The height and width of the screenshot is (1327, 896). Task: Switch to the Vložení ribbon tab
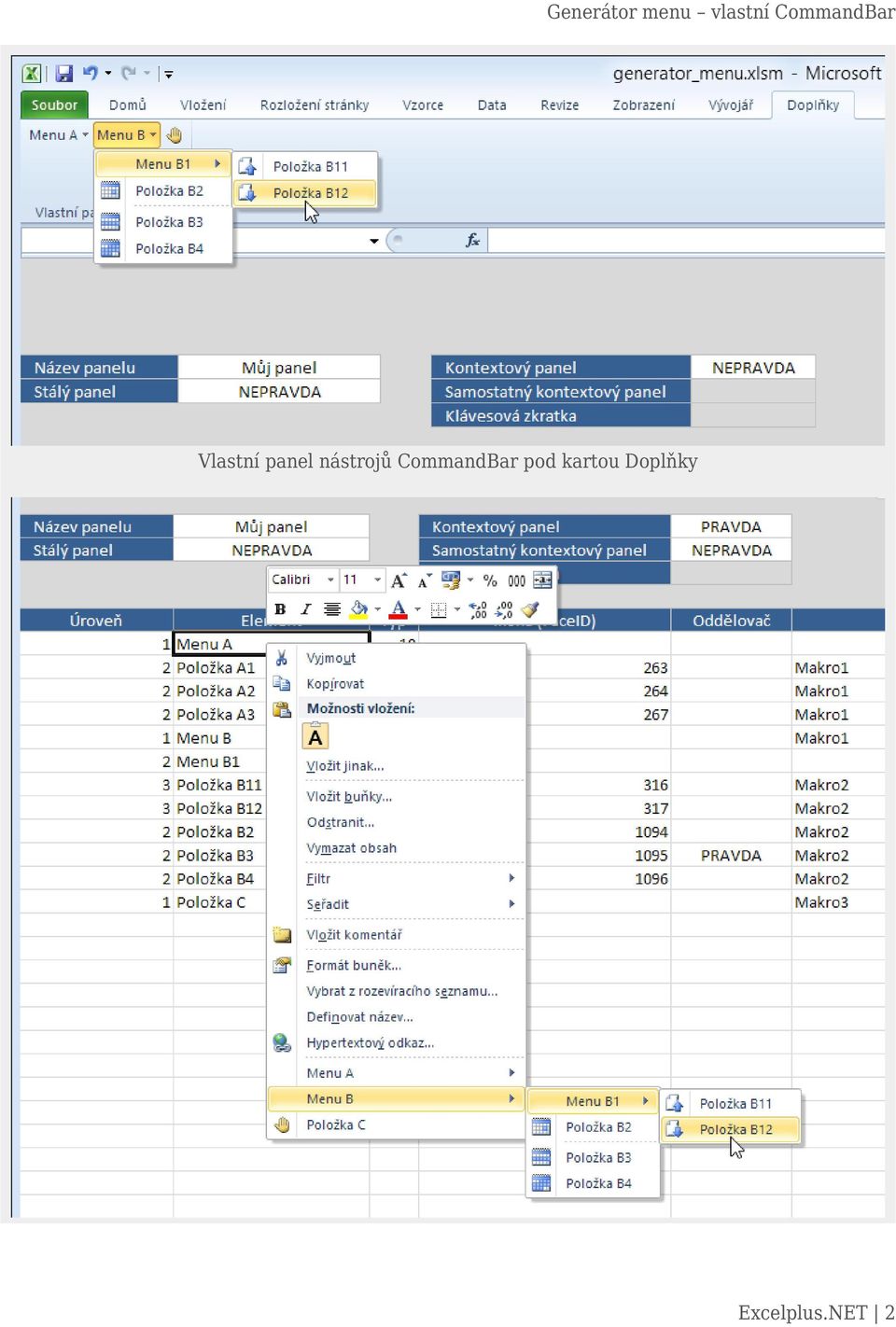[x=203, y=105]
